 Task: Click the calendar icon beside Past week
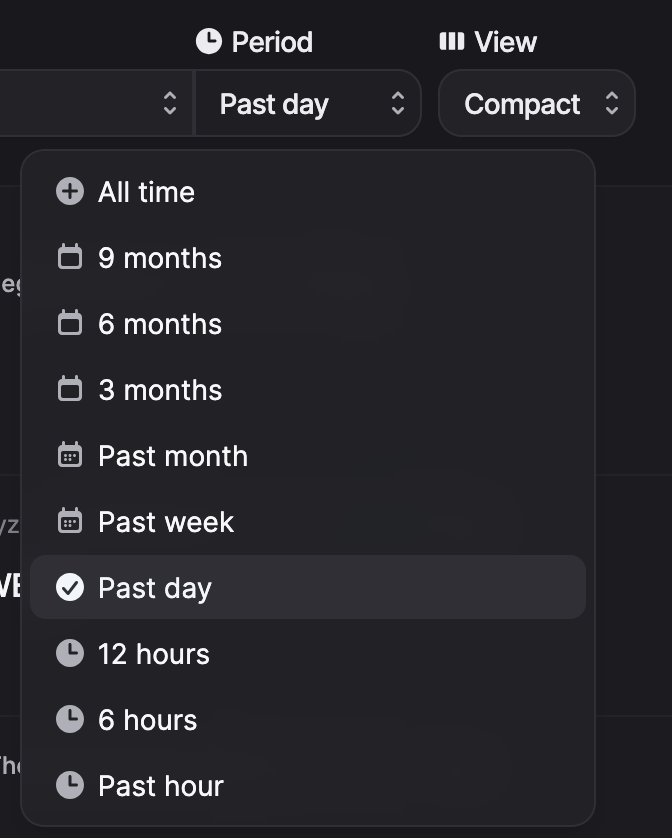coord(69,522)
